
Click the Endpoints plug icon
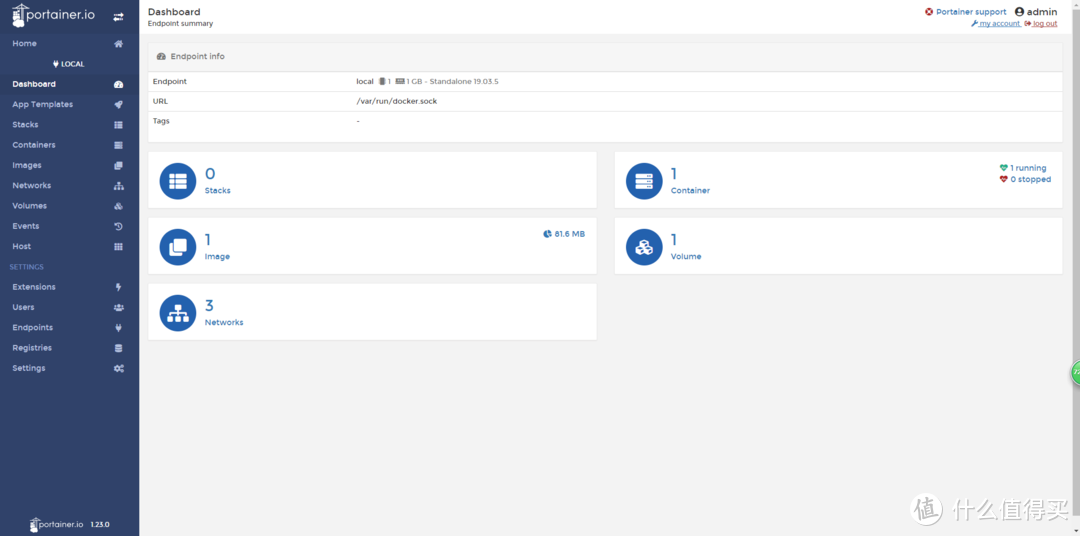pyautogui.click(x=118, y=328)
